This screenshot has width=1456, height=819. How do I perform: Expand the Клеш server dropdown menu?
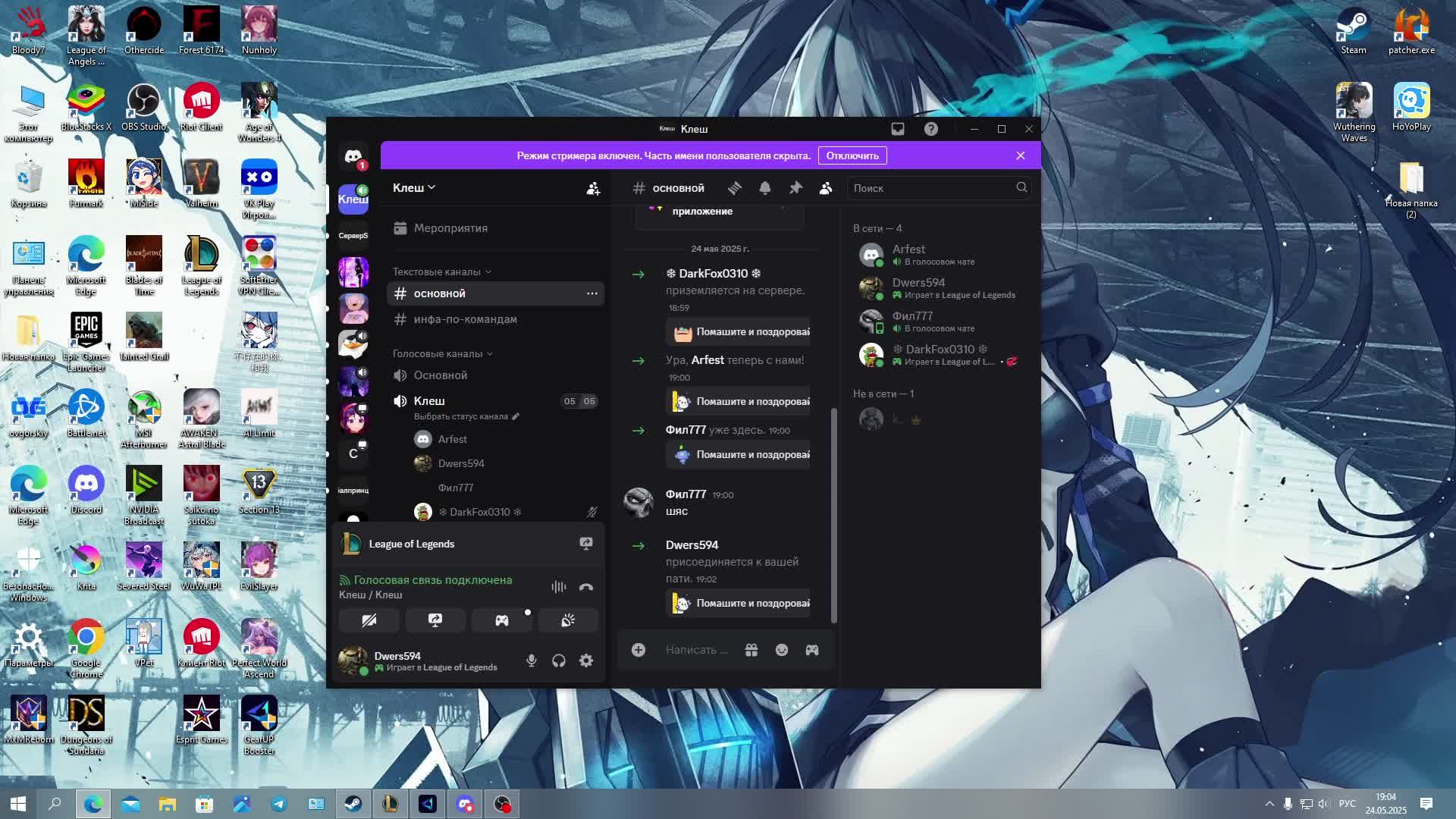414,188
